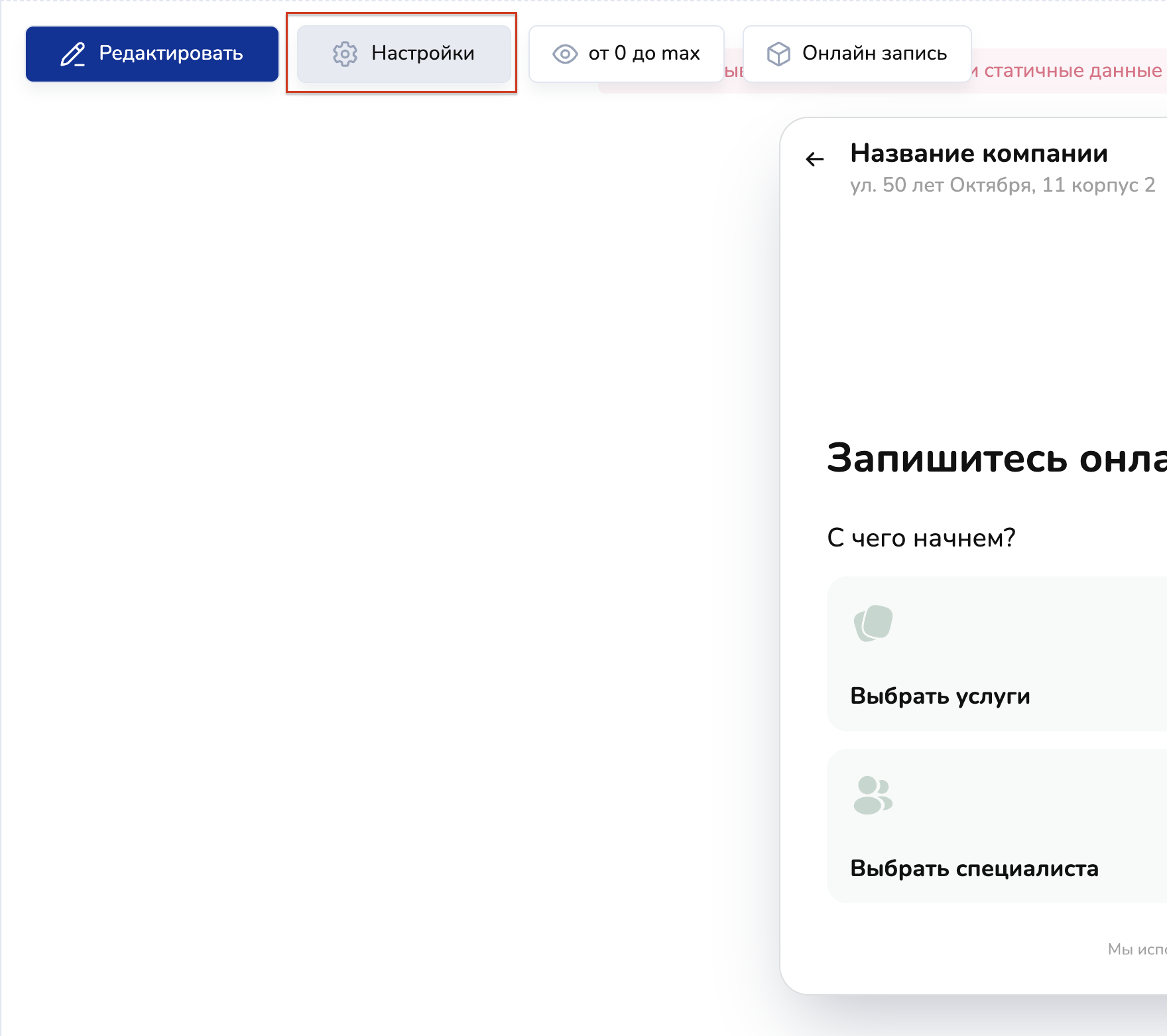Image resolution: width=1167 pixels, height=1036 pixels.
Task: Click the address ул. 50 лет Октября
Action: pos(1002,185)
